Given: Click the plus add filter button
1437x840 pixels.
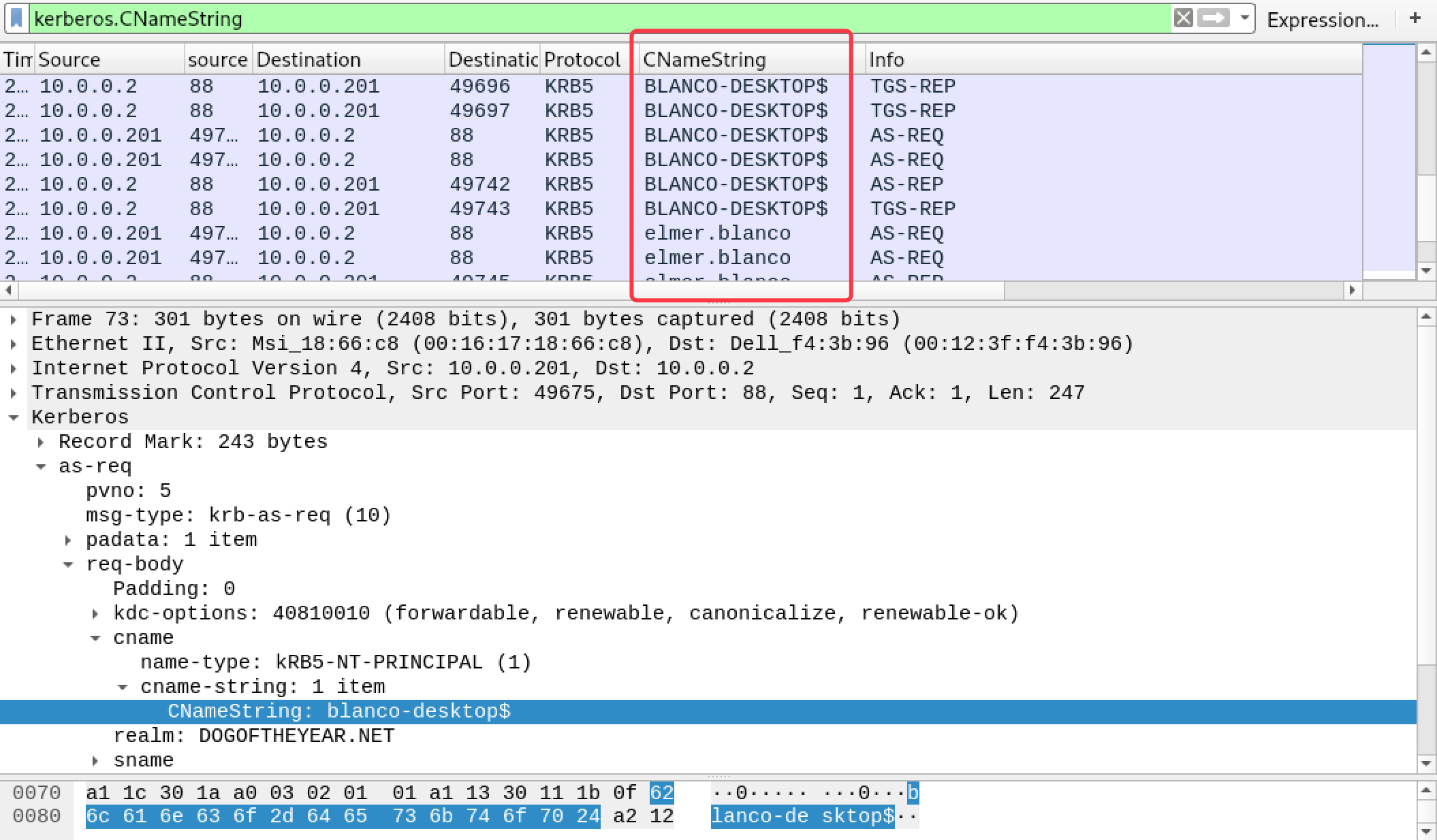Looking at the screenshot, I should [1415, 18].
